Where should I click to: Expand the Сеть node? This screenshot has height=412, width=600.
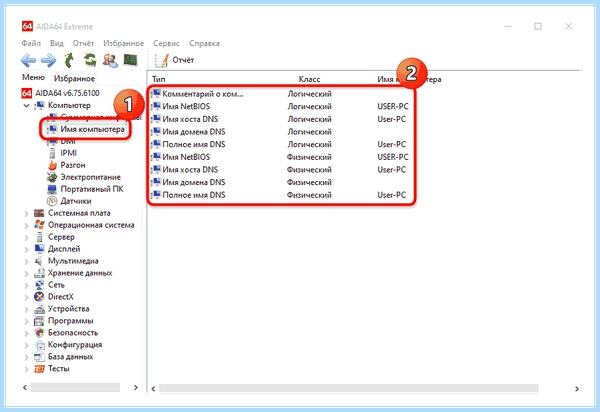(x=26, y=285)
